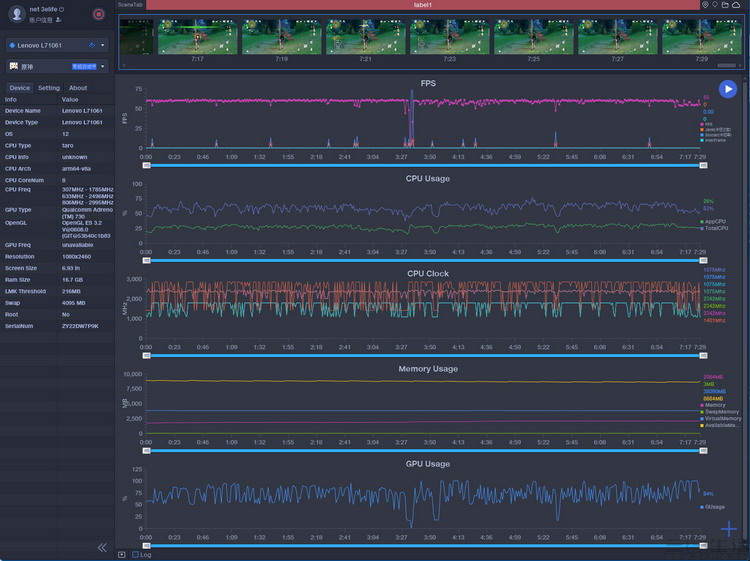This screenshot has width=750, height=561.
Task: Click the 原神 game app icon
Action: (x=13, y=66)
